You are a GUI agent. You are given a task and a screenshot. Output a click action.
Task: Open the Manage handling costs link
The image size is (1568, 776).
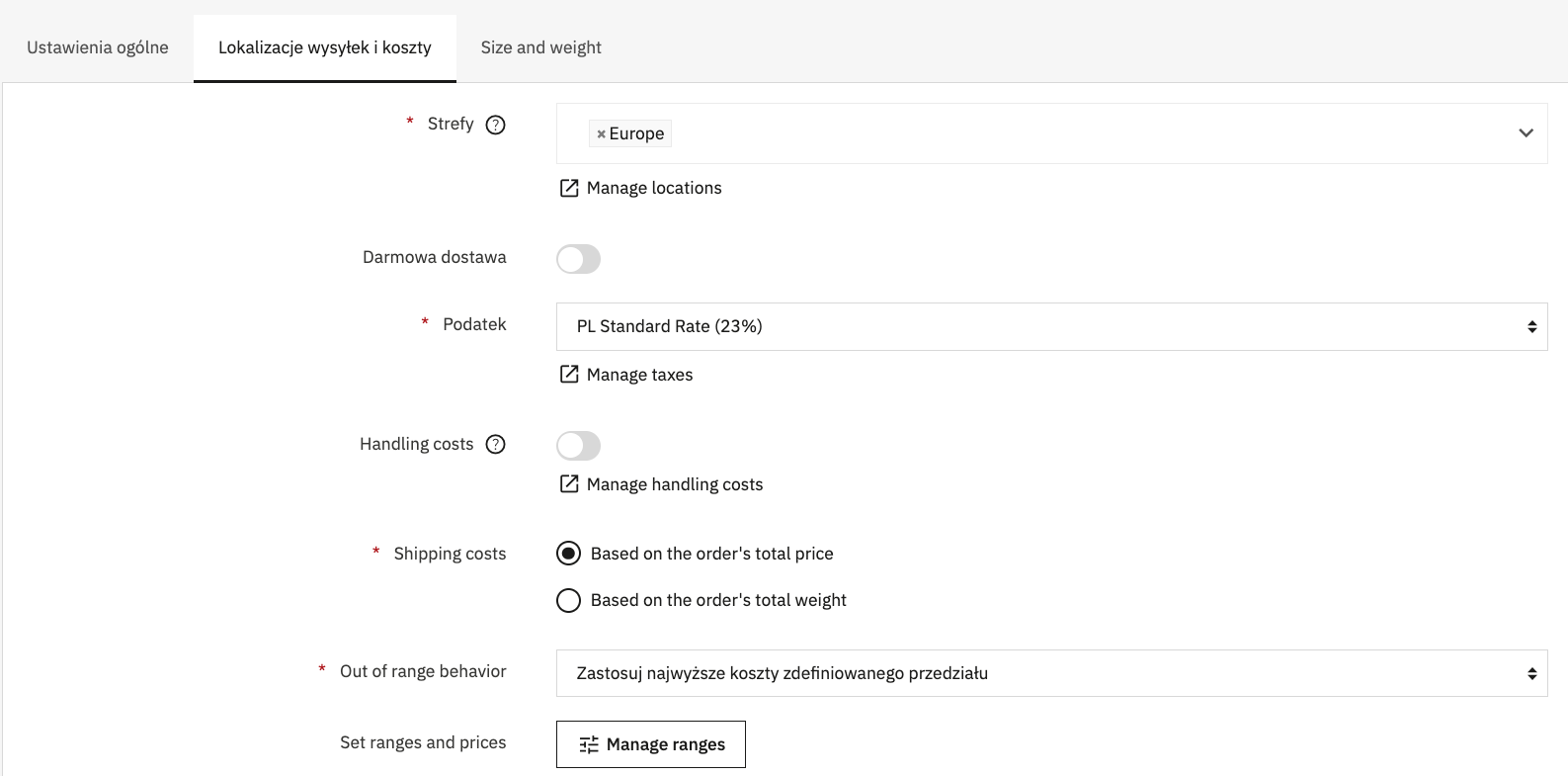coord(675,484)
